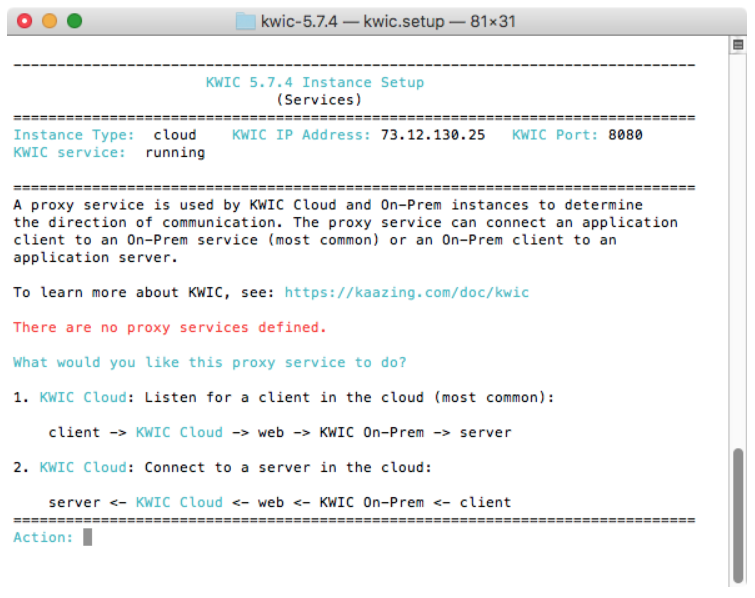The height and width of the screenshot is (598, 755).
Task: Click the vertical scrollbar thumb
Action: [x=738, y=515]
